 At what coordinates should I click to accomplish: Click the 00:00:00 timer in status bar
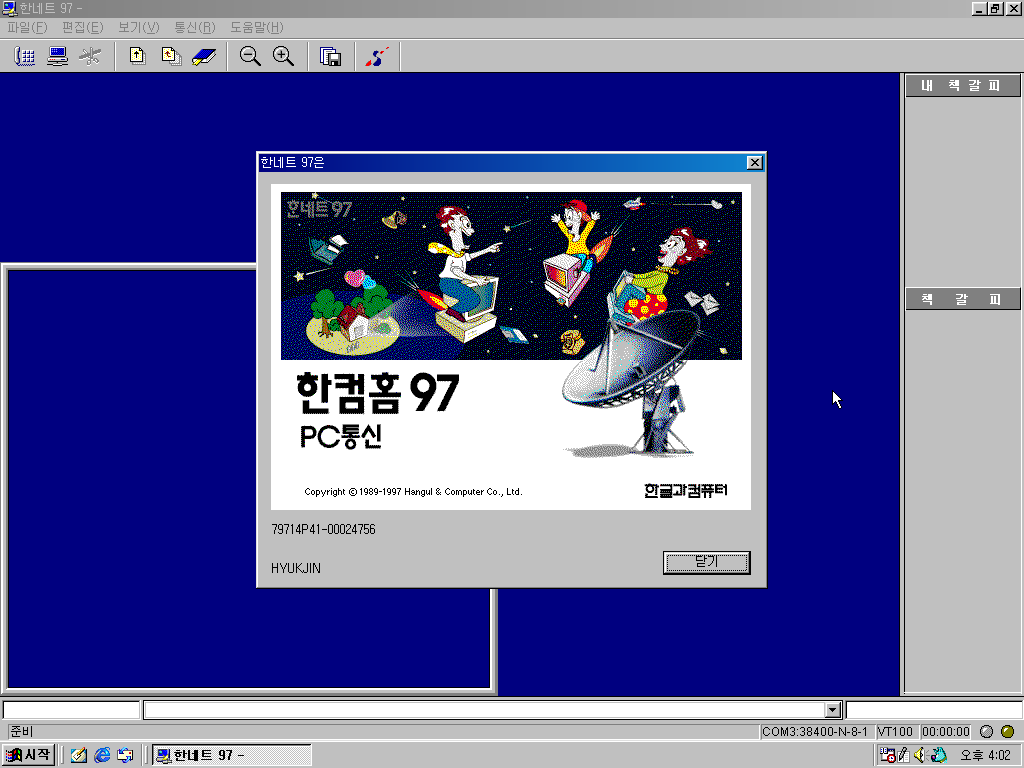pos(946,731)
